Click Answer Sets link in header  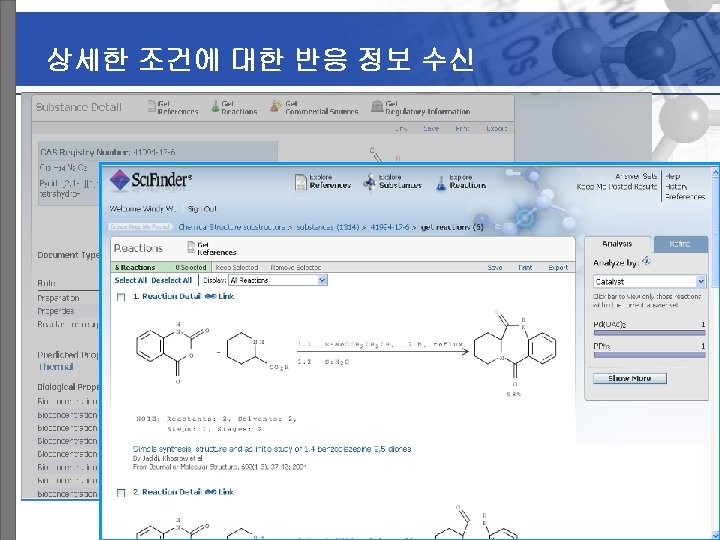[636, 176]
